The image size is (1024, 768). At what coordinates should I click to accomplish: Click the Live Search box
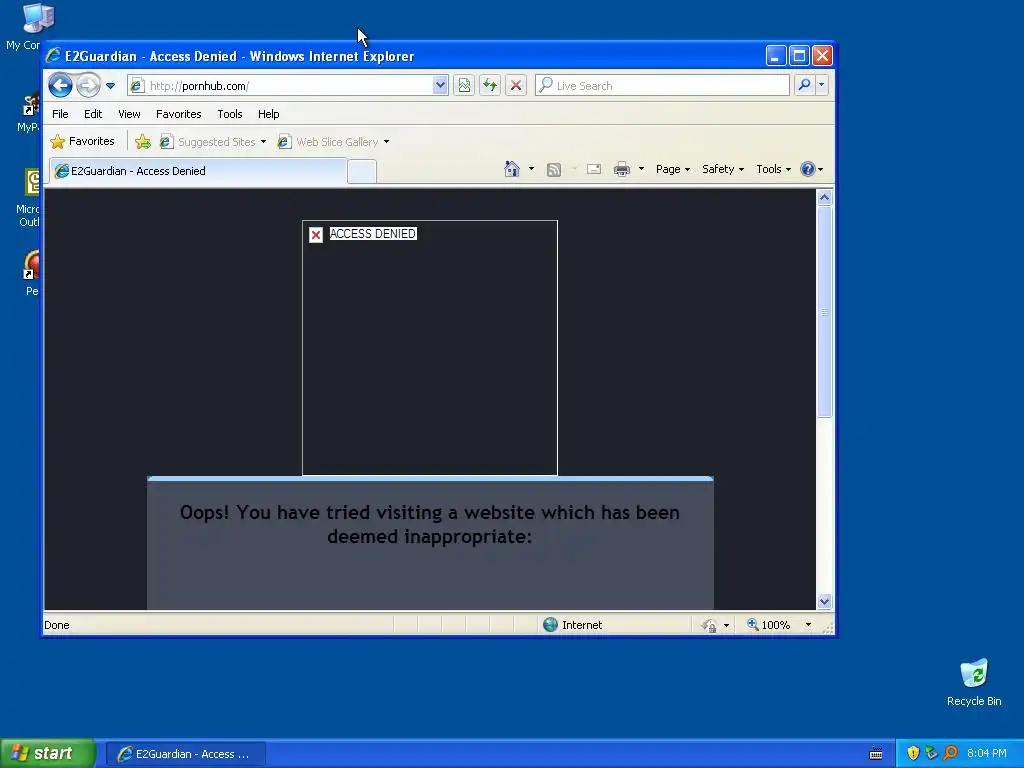[662, 86]
